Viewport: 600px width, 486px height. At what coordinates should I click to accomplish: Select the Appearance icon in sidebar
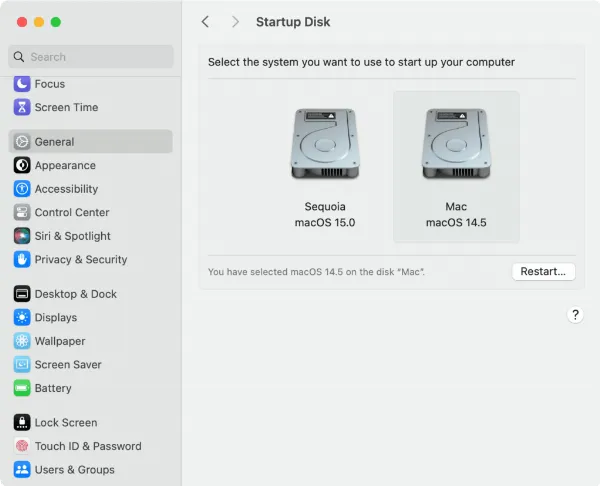pyautogui.click(x=22, y=165)
